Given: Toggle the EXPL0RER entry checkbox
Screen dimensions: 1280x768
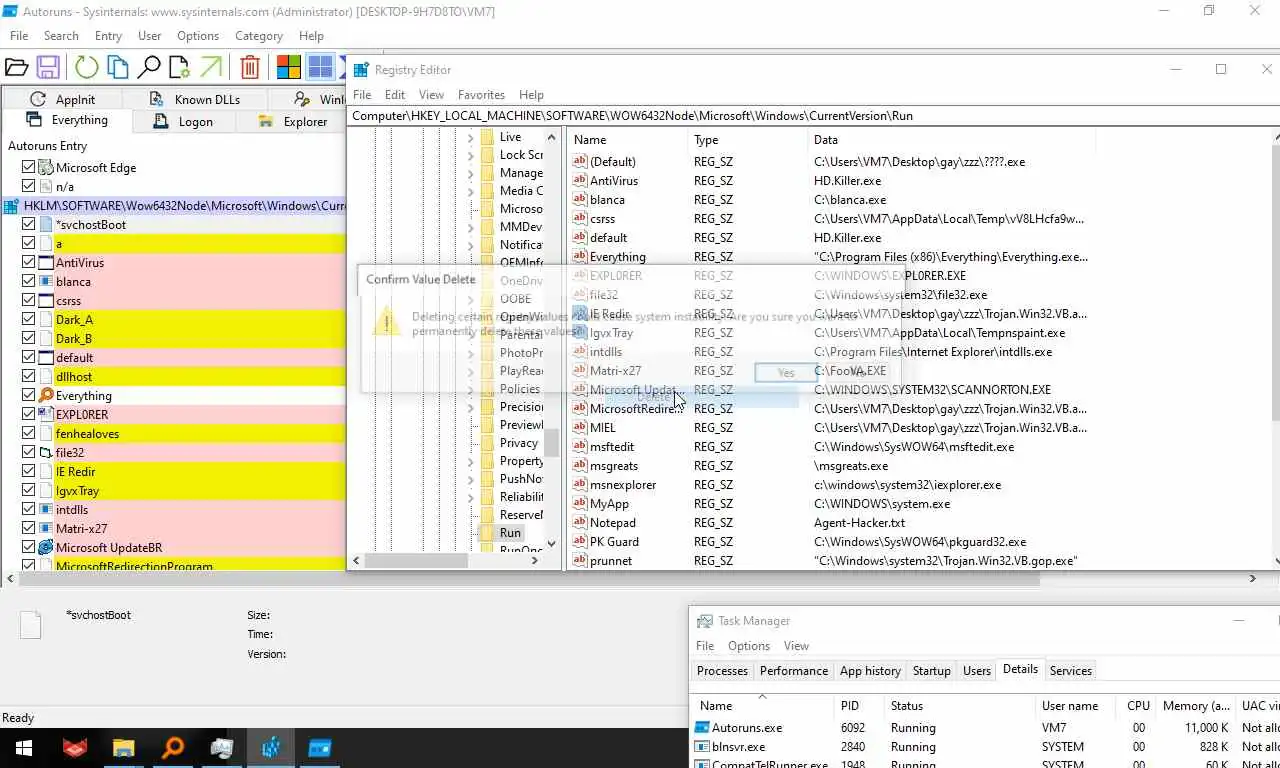Looking at the screenshot, I should [x=29, y=415].
